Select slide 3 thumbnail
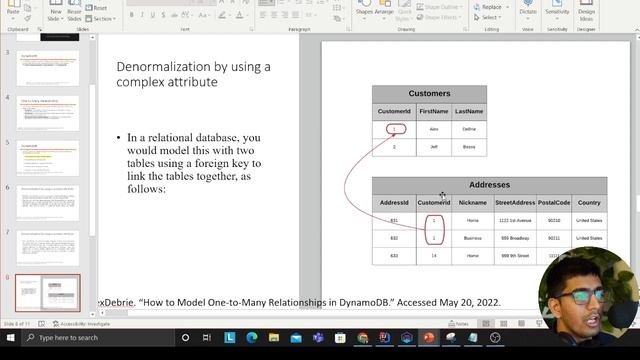 48,68
